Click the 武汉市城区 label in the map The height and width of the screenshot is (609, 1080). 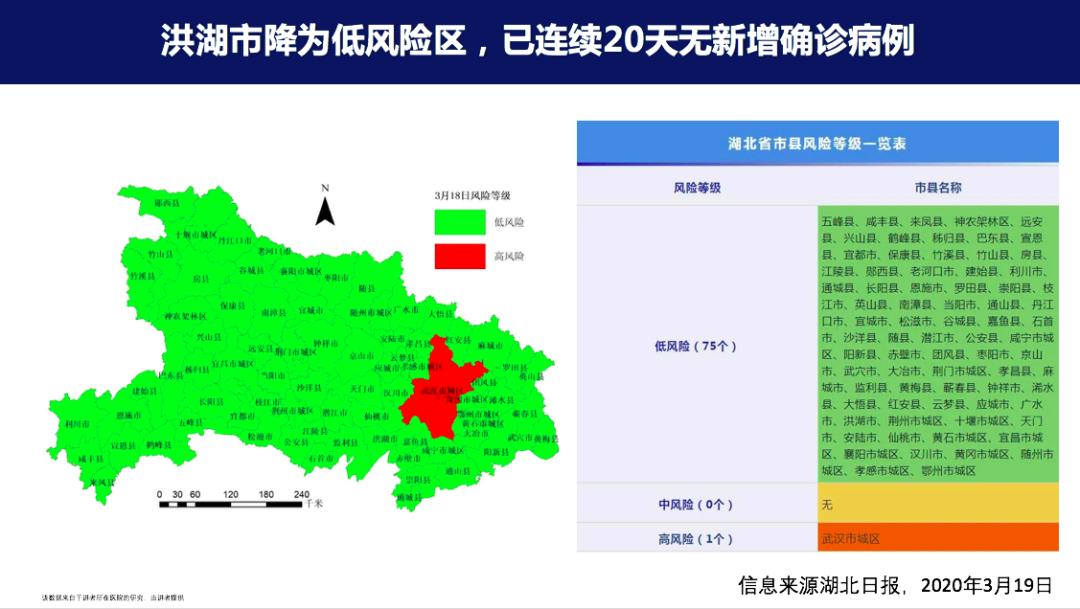(441, 390)
